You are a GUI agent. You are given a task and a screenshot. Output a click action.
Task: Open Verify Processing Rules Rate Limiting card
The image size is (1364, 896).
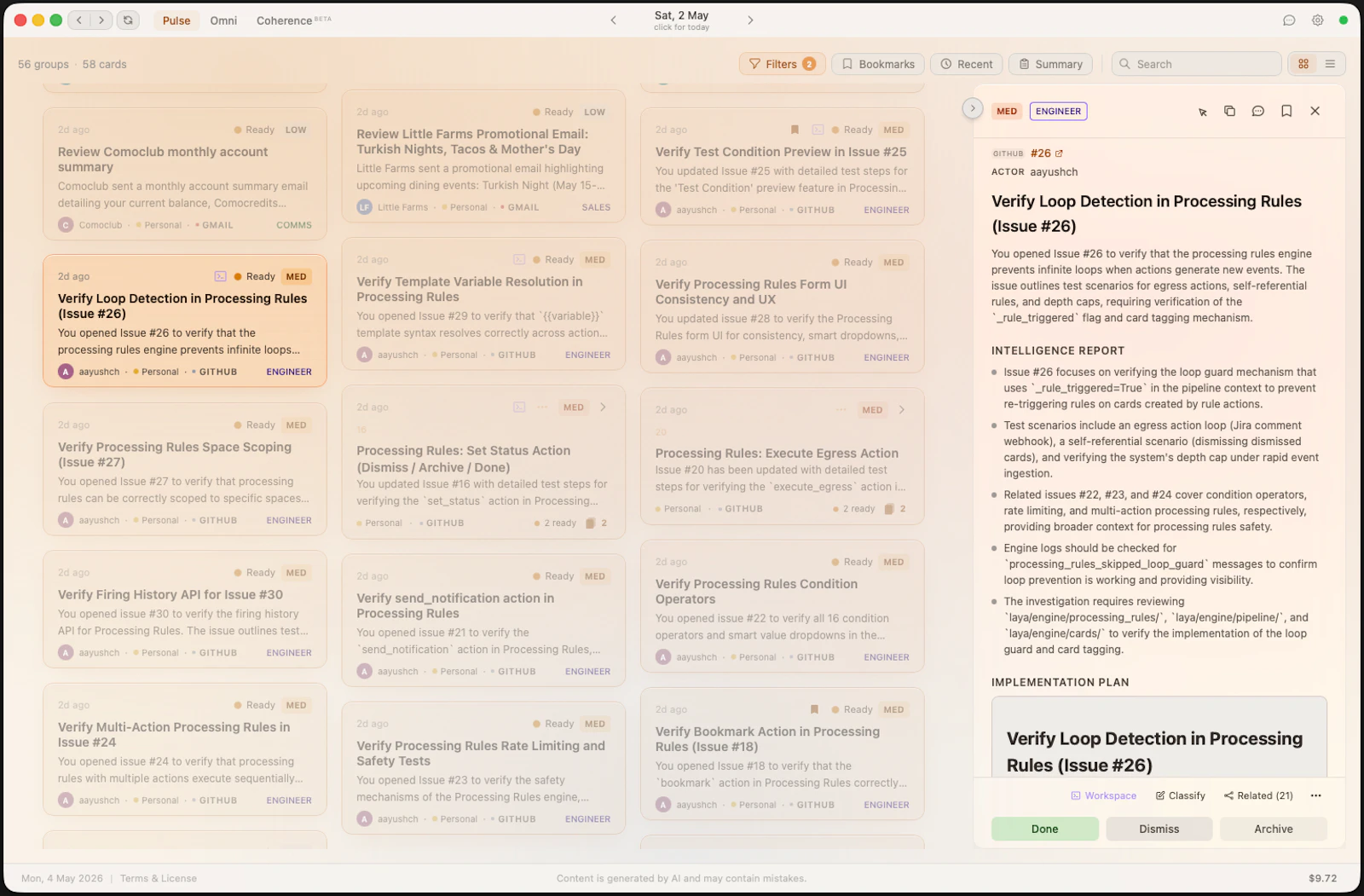point(483,767)
